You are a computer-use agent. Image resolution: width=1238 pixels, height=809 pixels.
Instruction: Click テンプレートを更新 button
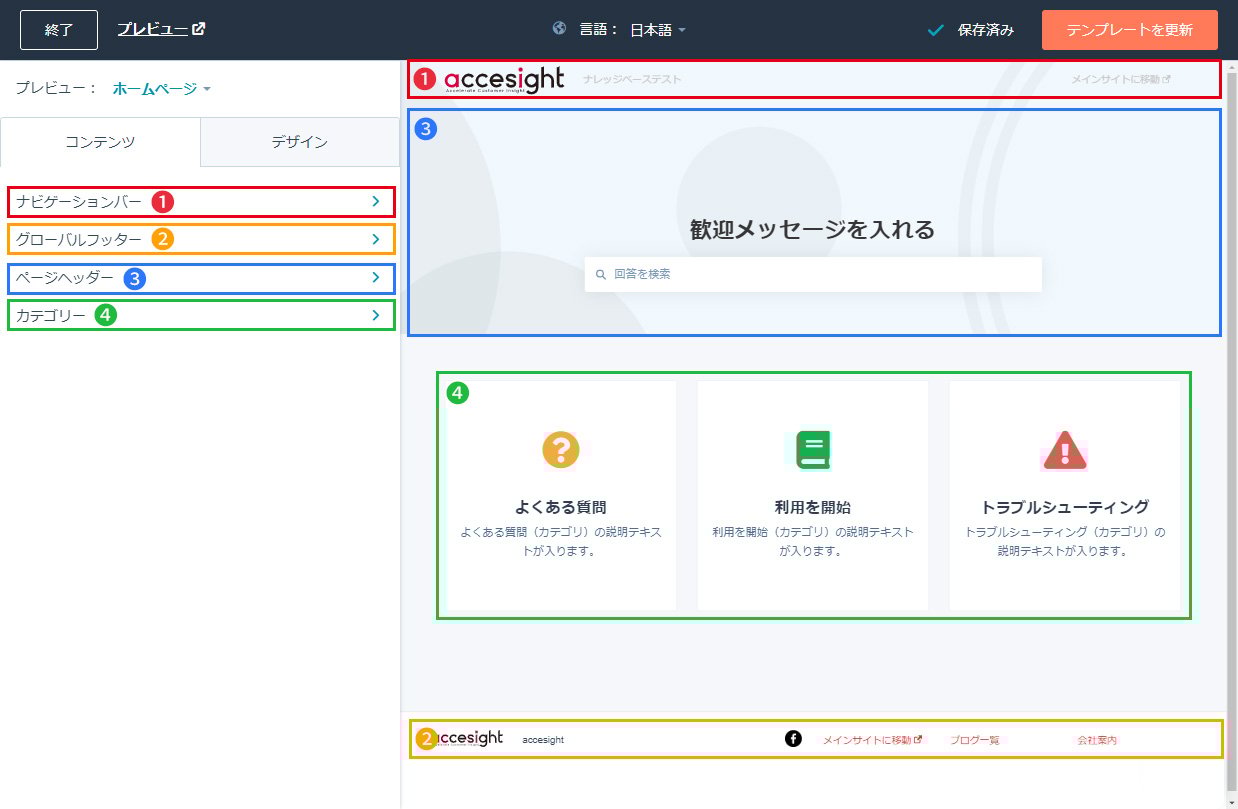click(1130, 30)
